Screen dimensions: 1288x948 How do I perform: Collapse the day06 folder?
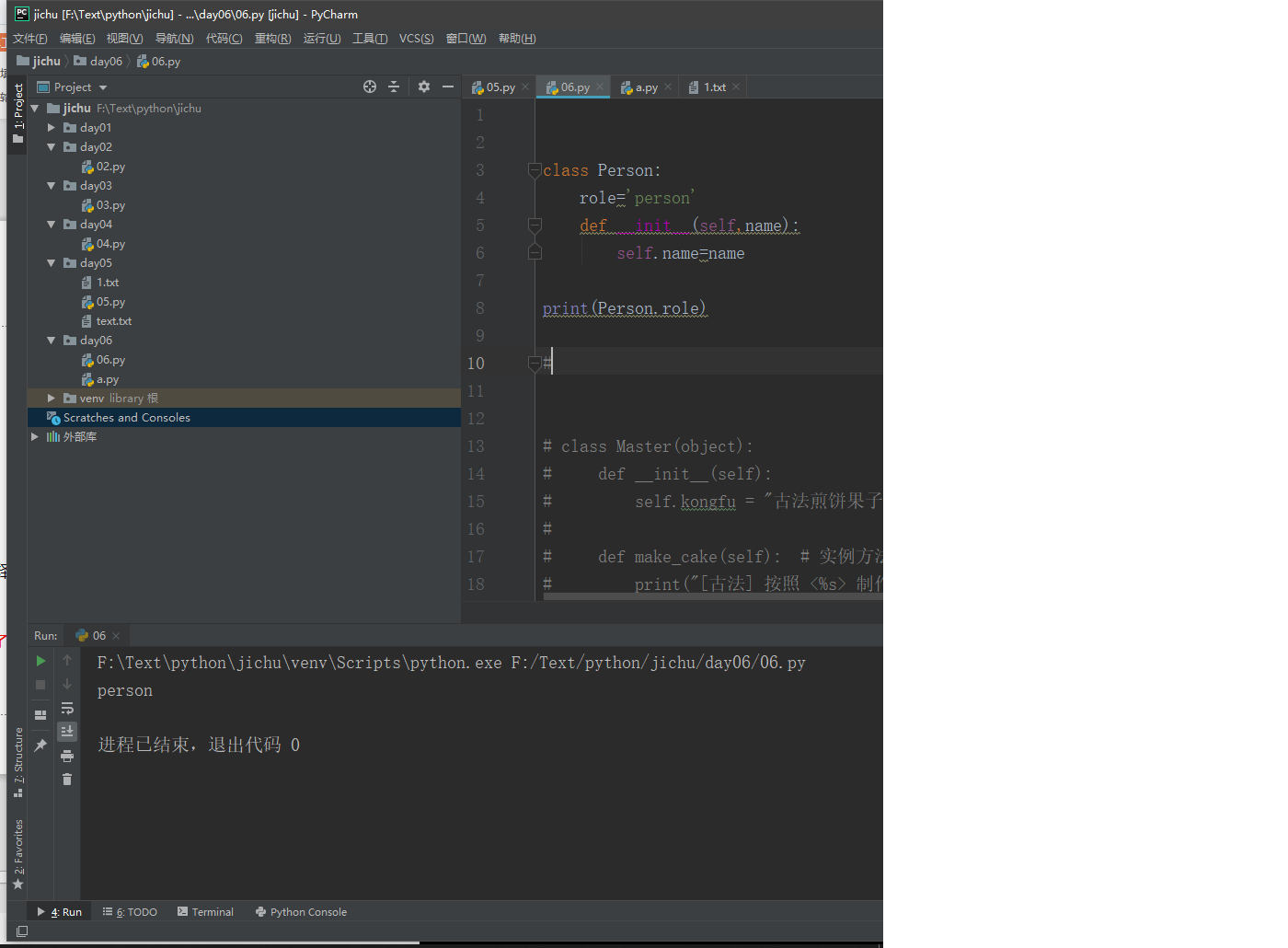point(52,341)
